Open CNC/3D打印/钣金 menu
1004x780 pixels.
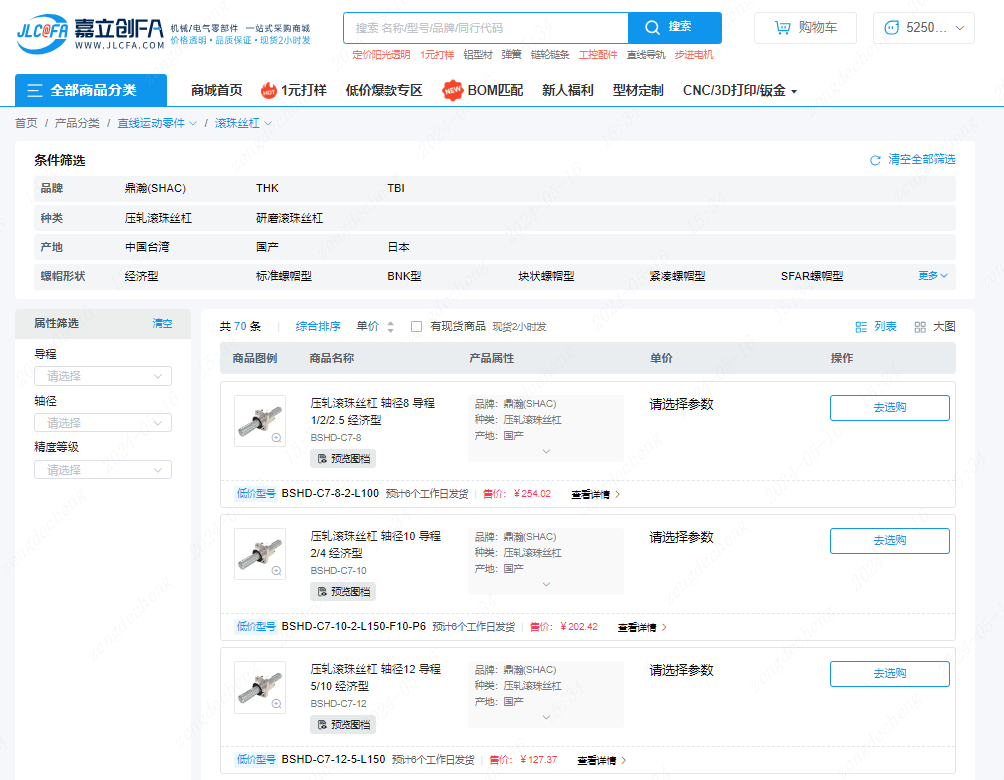click(x=740, y=90)
